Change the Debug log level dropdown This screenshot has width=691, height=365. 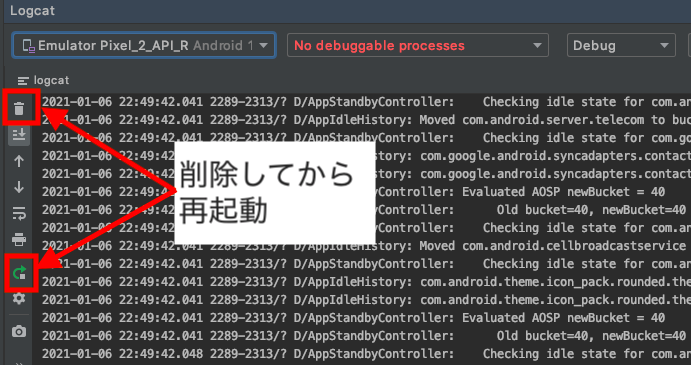(x=621, y=45)
